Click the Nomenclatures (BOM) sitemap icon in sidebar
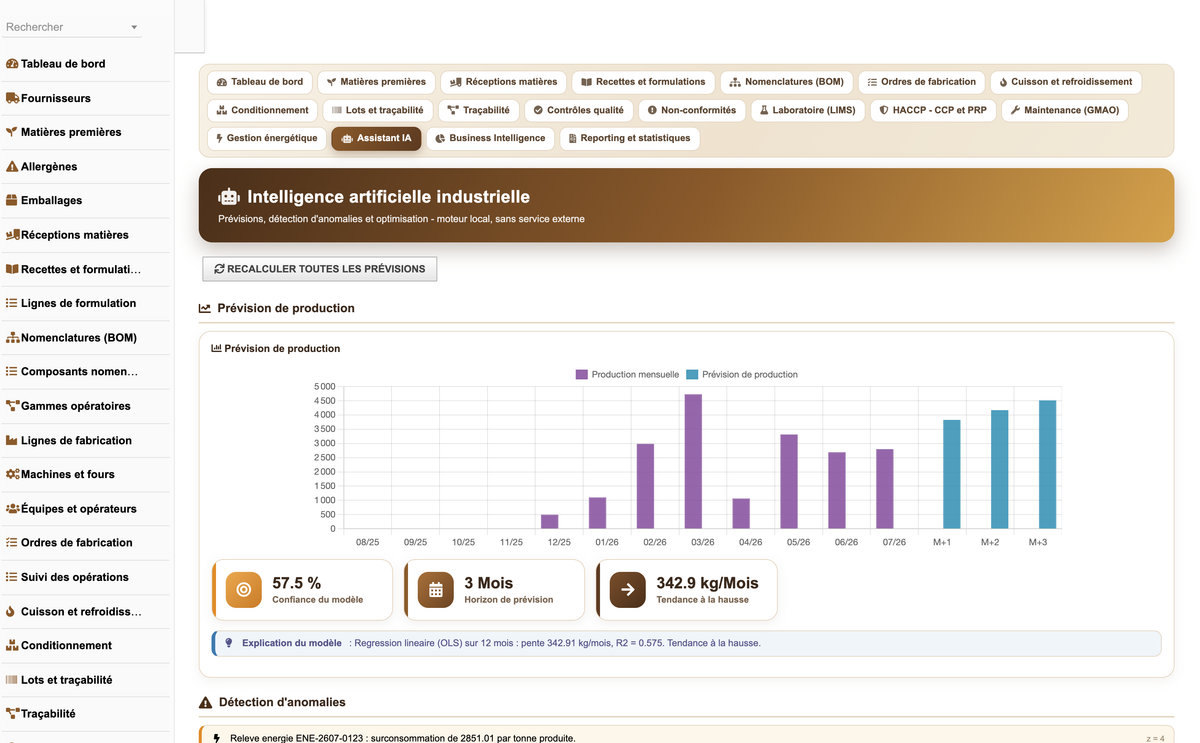 [12, 338]
